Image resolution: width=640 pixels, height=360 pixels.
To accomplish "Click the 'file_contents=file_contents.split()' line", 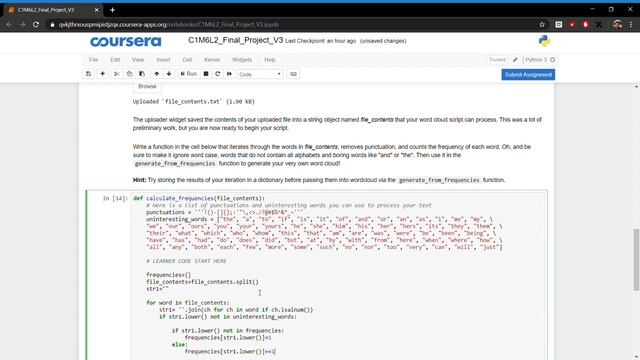I will coord(202,282).
